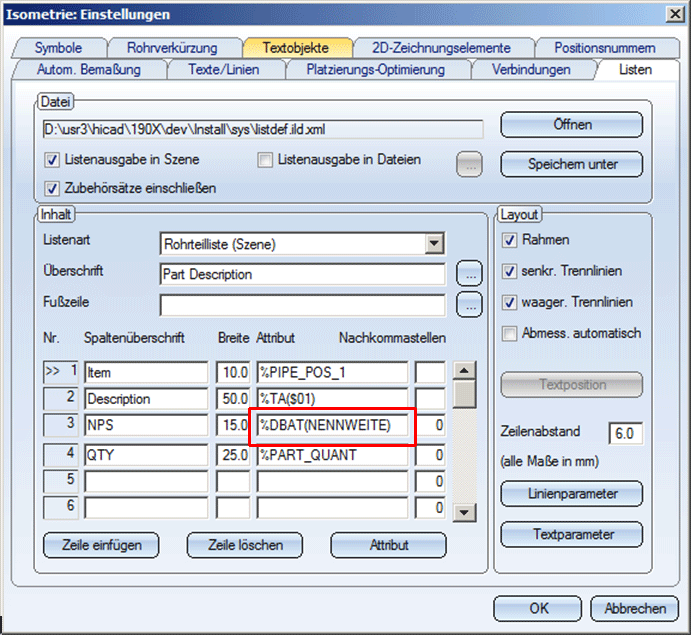The image size is (691, 635).
Task: Click the Zeile löschen button
Action: (245, 546)
